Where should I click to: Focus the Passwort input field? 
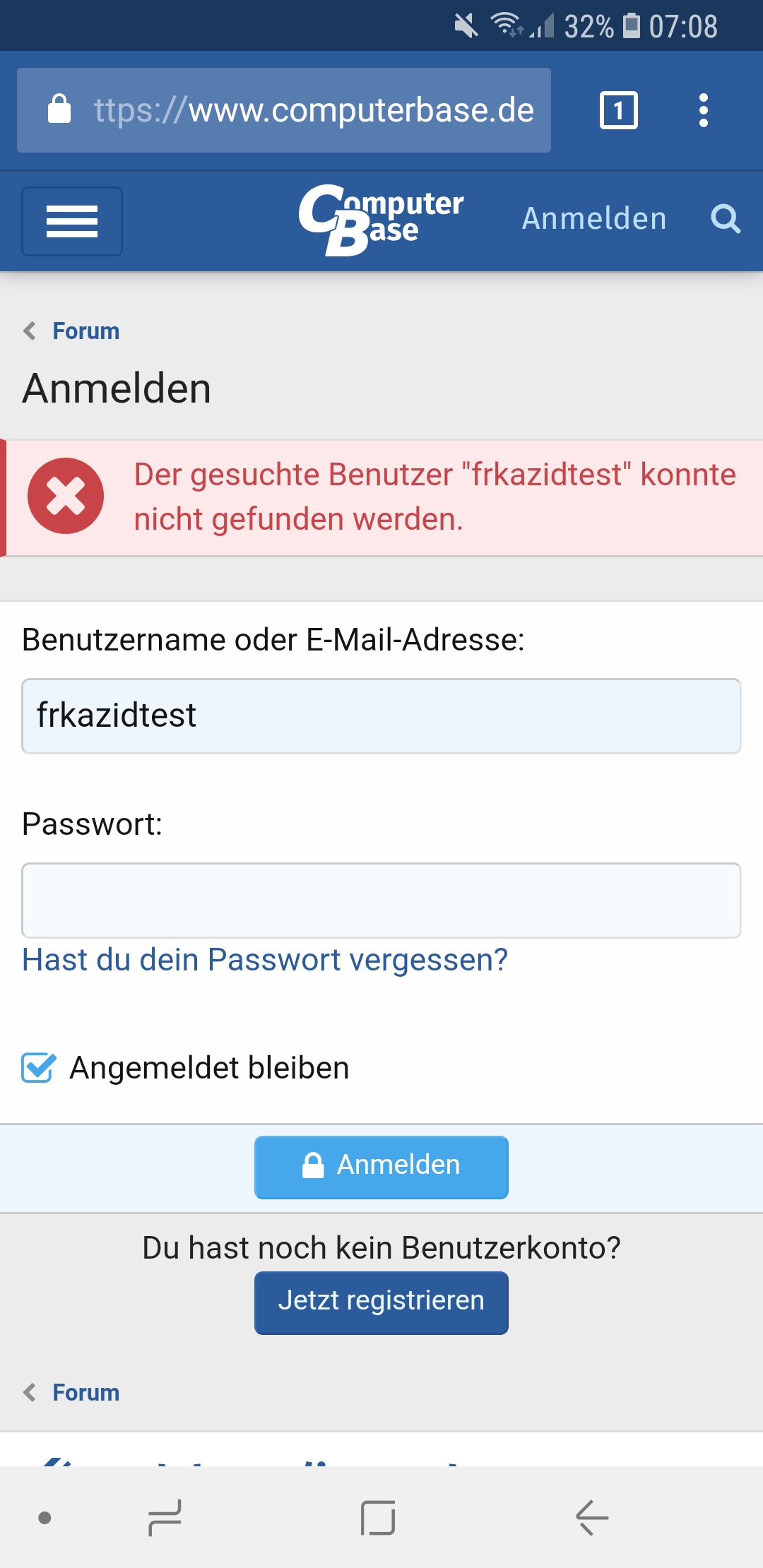tap(381, 900)
